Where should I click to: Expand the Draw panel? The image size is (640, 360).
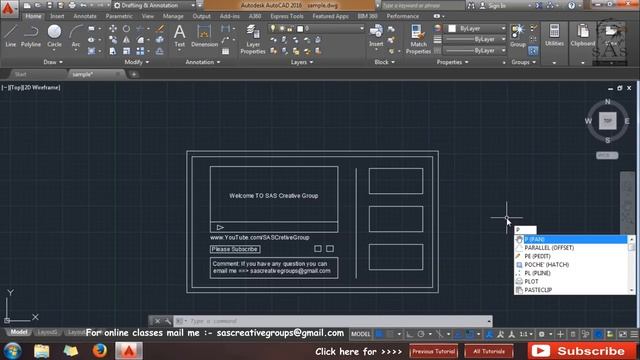tap(53, 62)
